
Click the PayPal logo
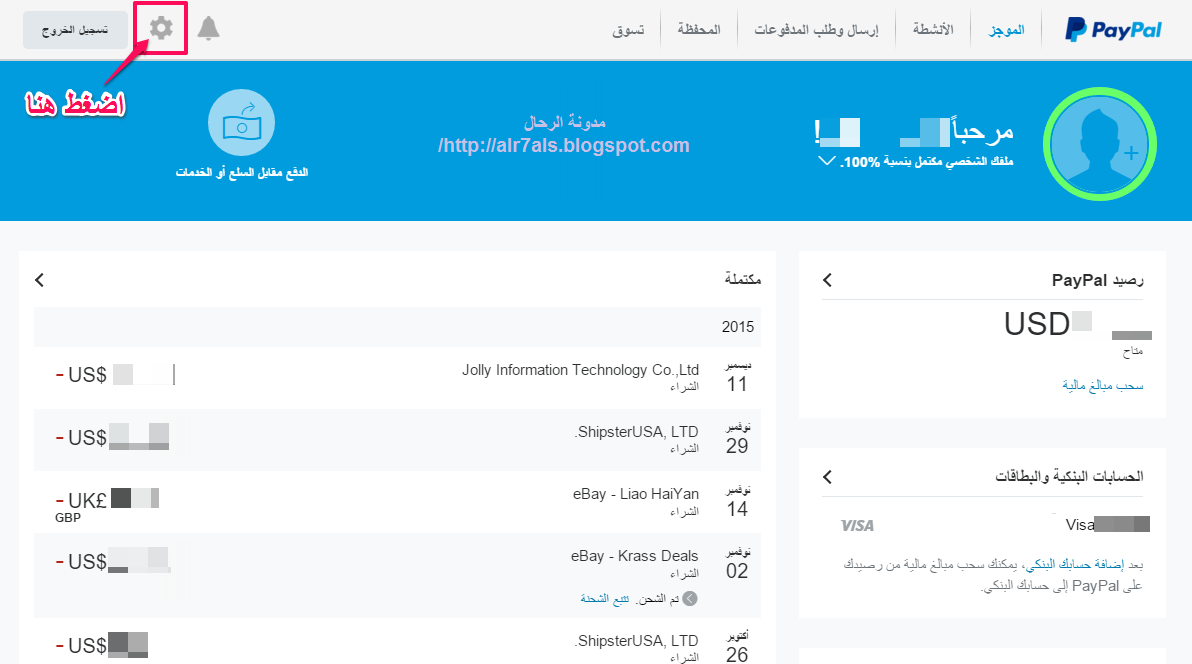click(x=1113, y=30)
